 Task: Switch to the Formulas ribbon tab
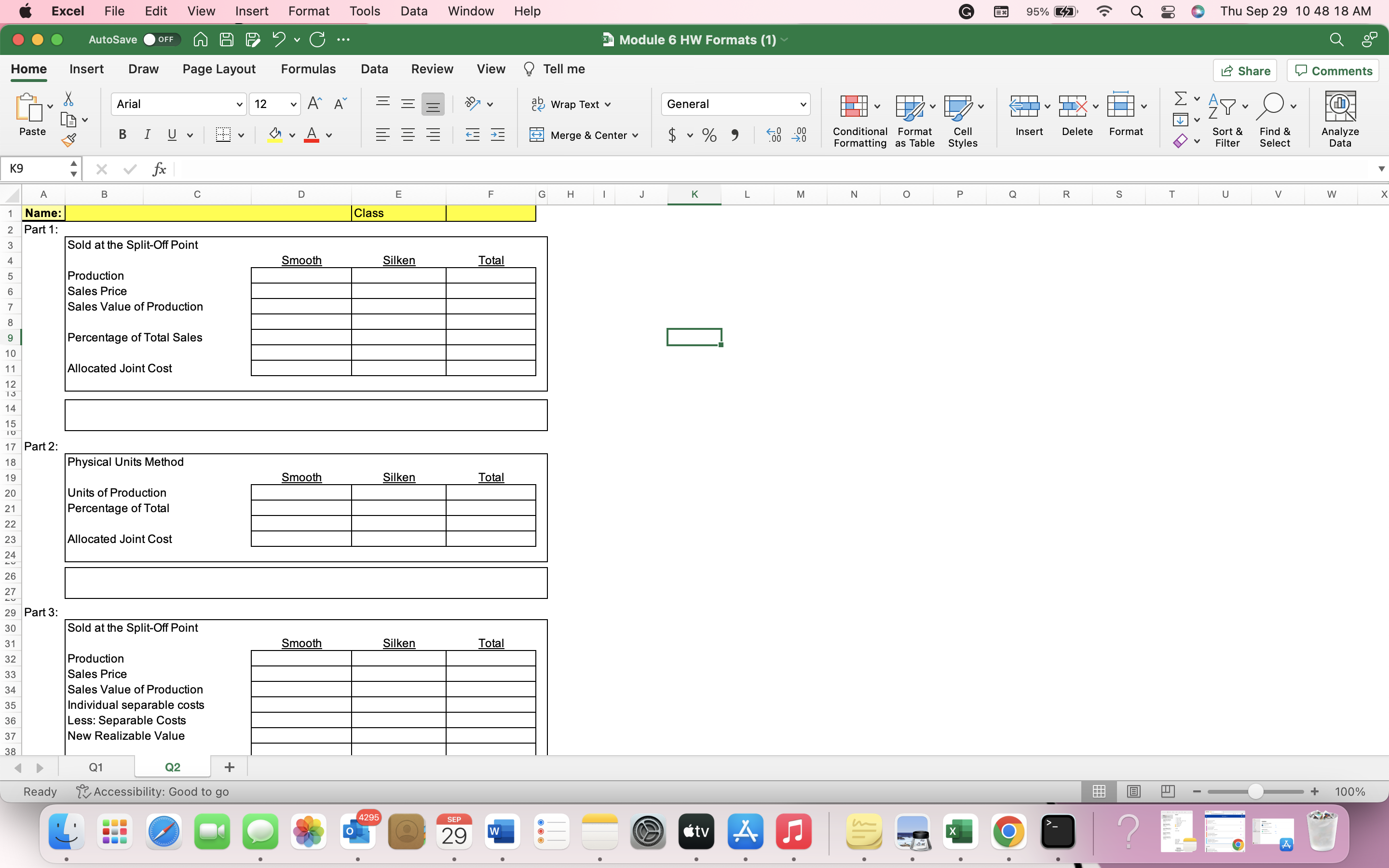tap(308, 68)
